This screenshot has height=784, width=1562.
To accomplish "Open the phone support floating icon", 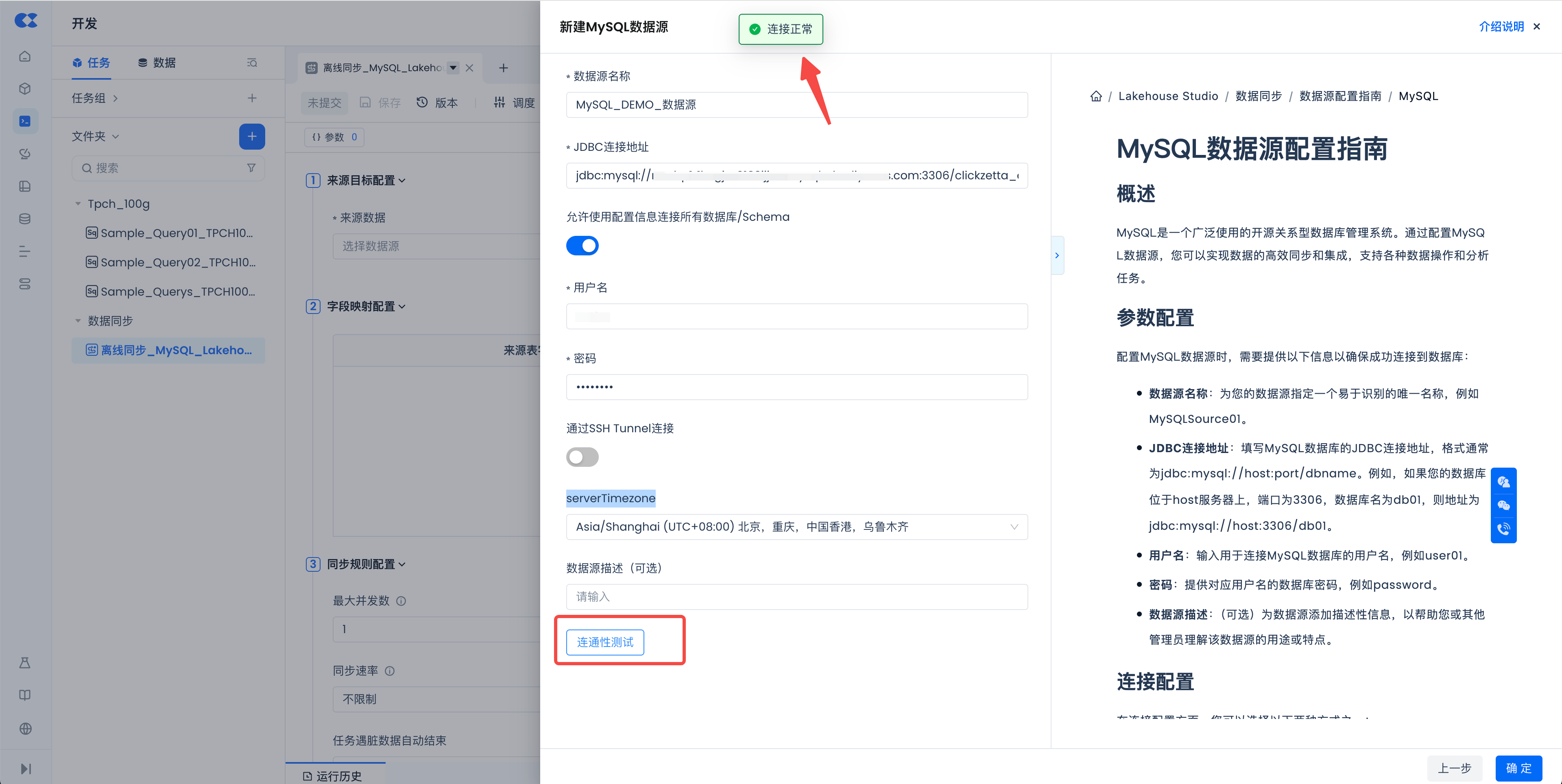I will 1503,529.
